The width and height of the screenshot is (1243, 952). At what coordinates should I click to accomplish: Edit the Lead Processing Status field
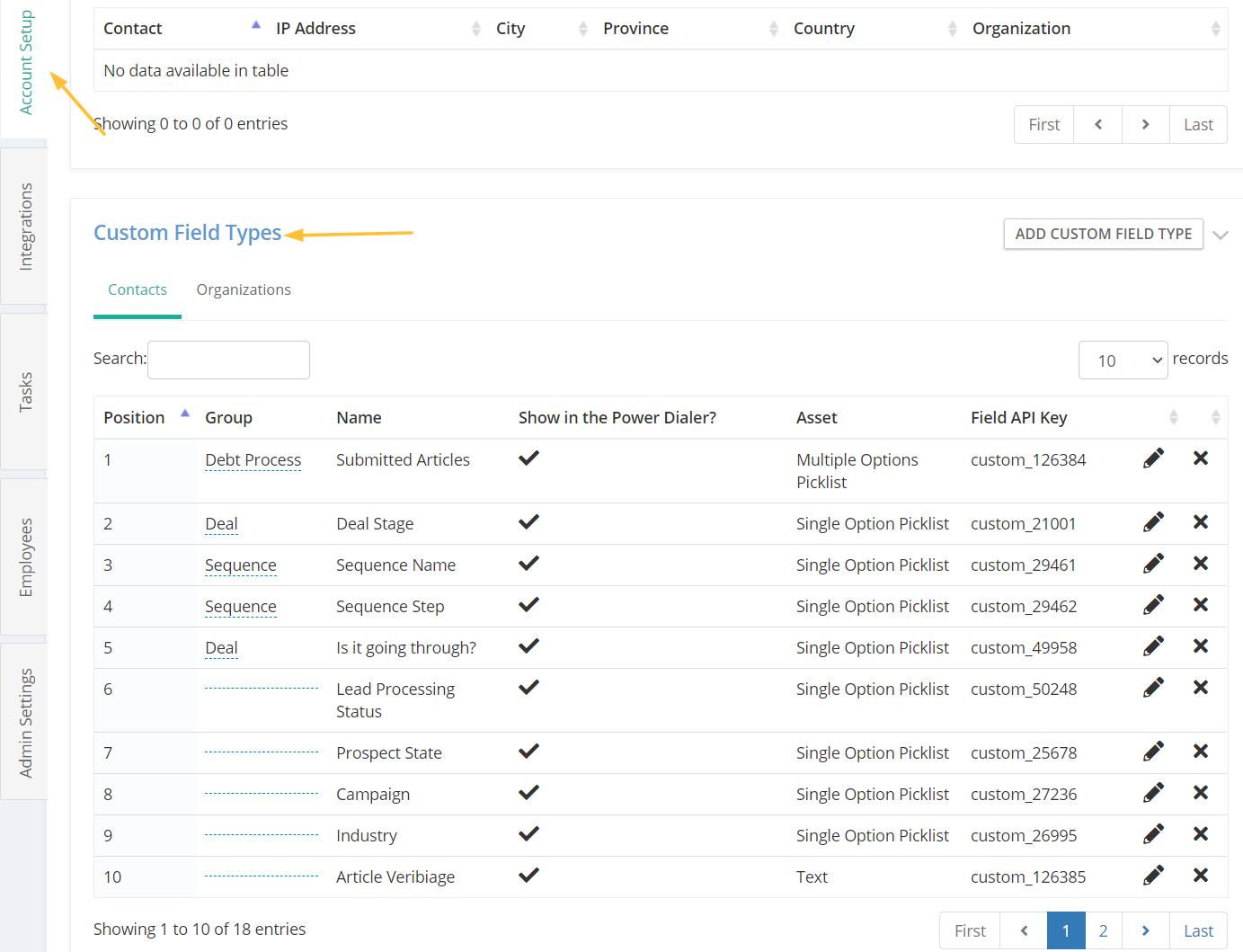[1153, 688]
